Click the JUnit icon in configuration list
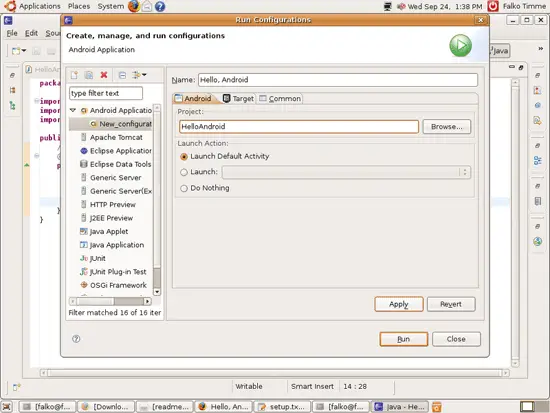This screenshot has height=413, width=550. point(84,258)
